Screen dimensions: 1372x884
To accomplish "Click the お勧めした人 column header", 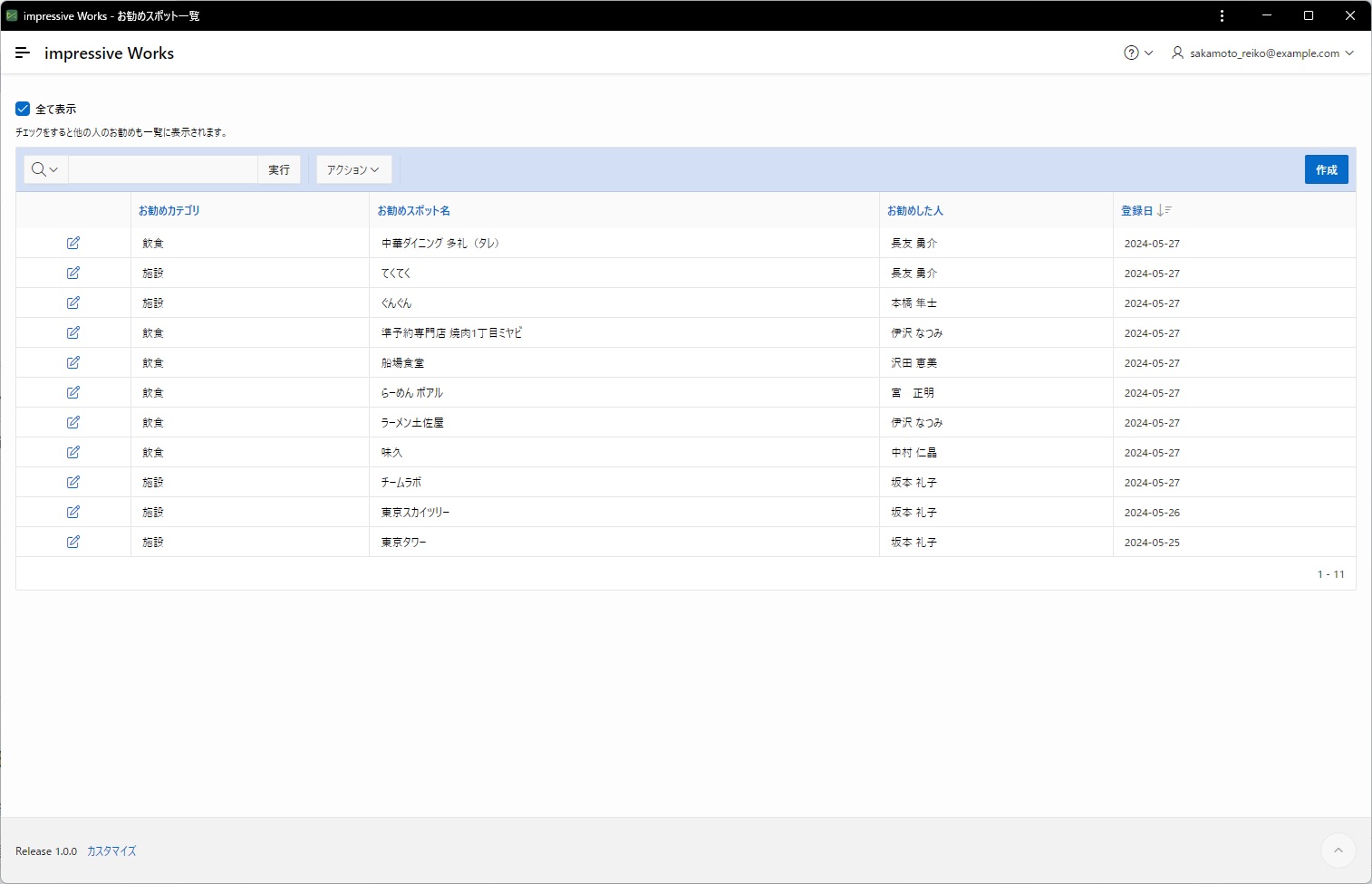I will 915,210.
